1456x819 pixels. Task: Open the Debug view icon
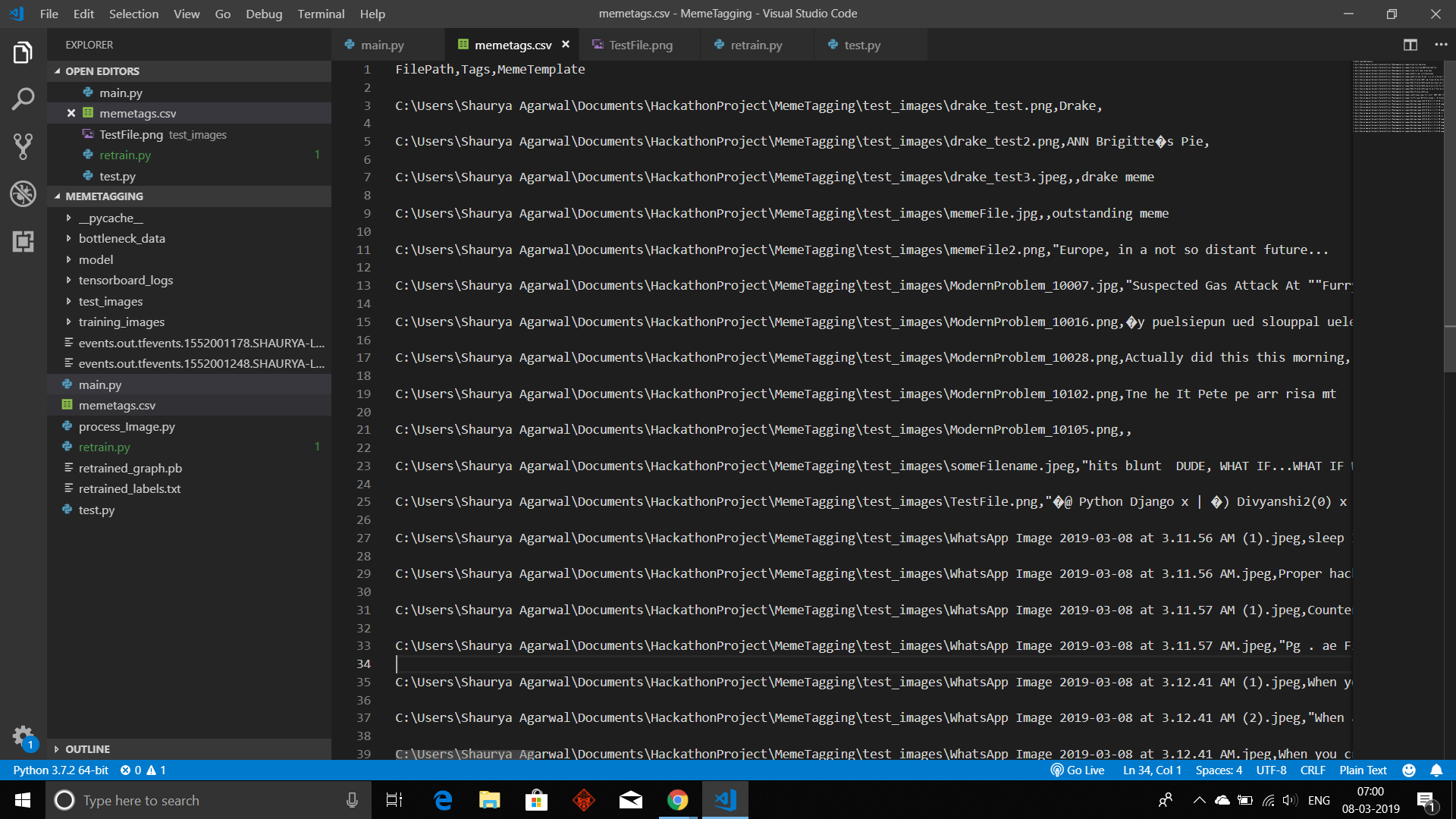pyautogui.click(x=23, y=193)
